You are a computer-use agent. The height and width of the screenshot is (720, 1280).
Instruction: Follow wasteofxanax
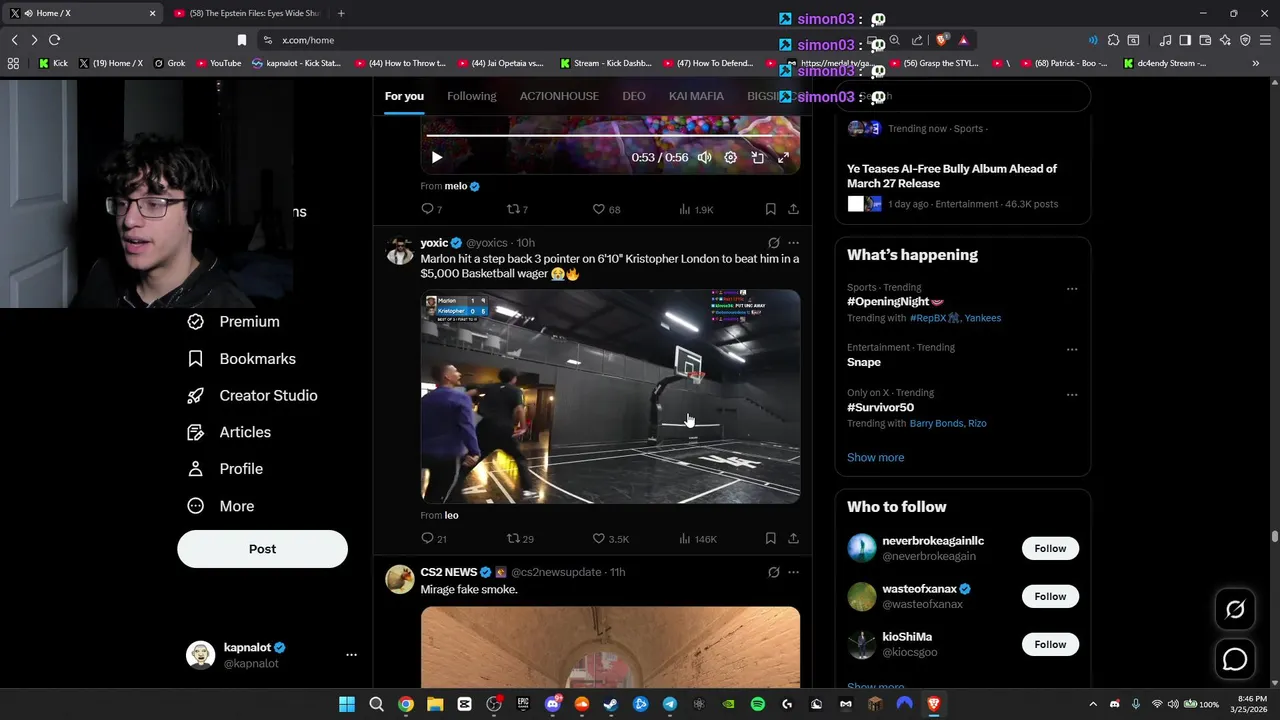pyautogui.click(x=1050, y=596)
